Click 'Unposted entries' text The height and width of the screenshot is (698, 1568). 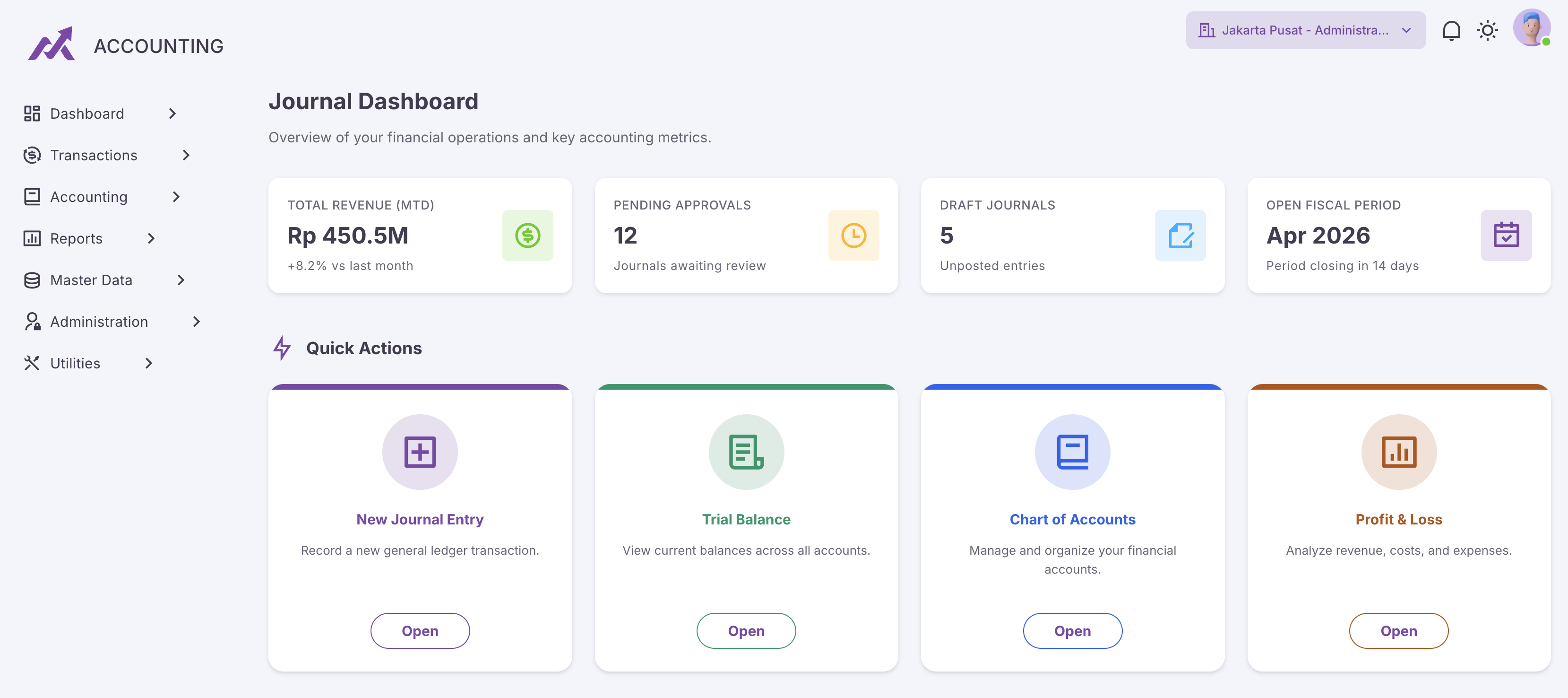click(992, 266)
